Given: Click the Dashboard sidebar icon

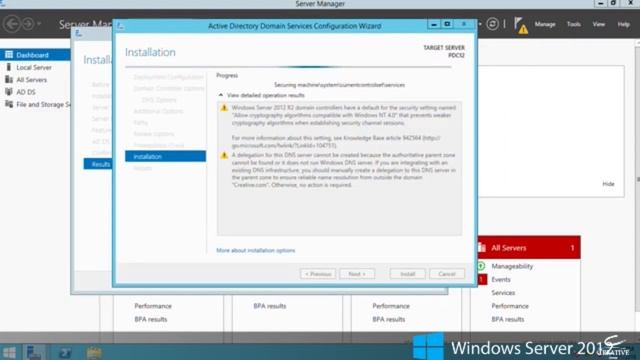Looking at the screenshot, I should tap(9, 55).
